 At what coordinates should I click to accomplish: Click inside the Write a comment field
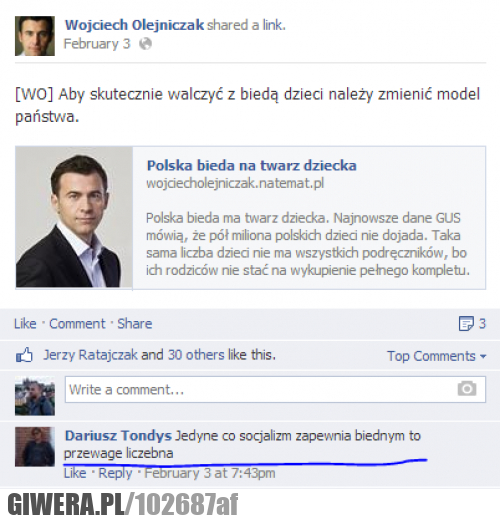pyautogui.click(x=275, y=389)
